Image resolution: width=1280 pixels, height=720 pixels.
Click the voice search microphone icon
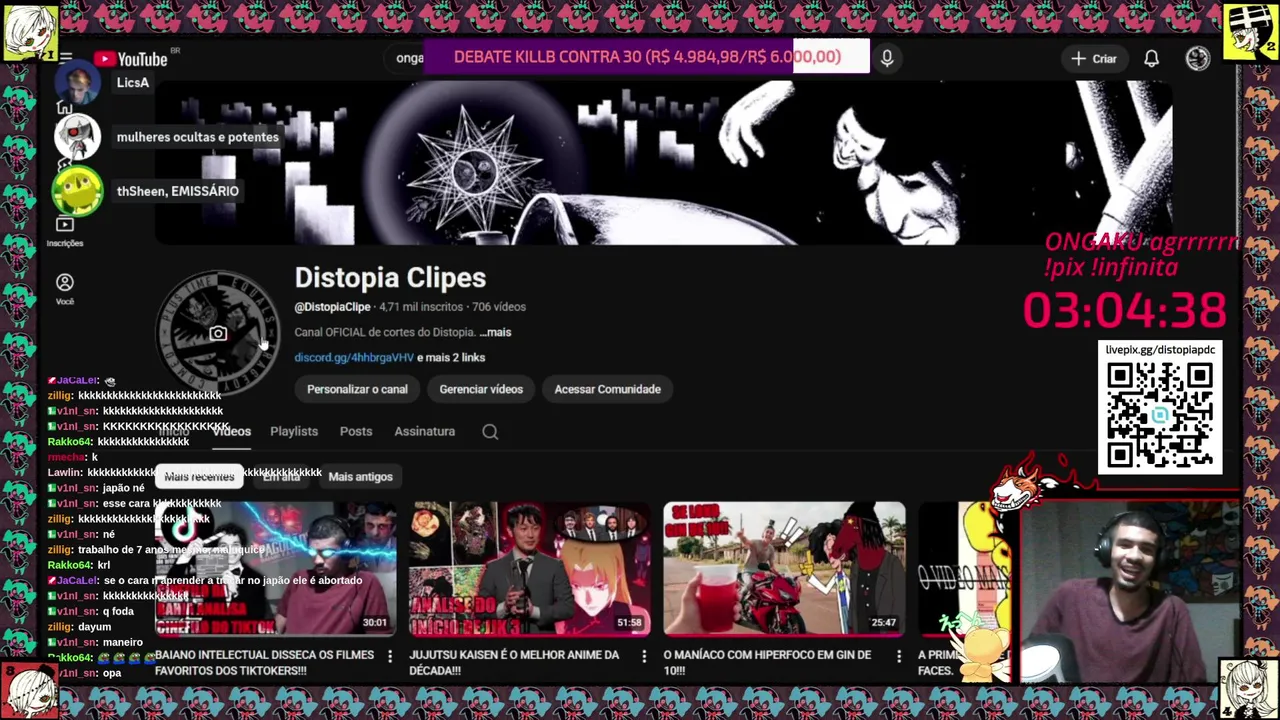coord(887,58)
